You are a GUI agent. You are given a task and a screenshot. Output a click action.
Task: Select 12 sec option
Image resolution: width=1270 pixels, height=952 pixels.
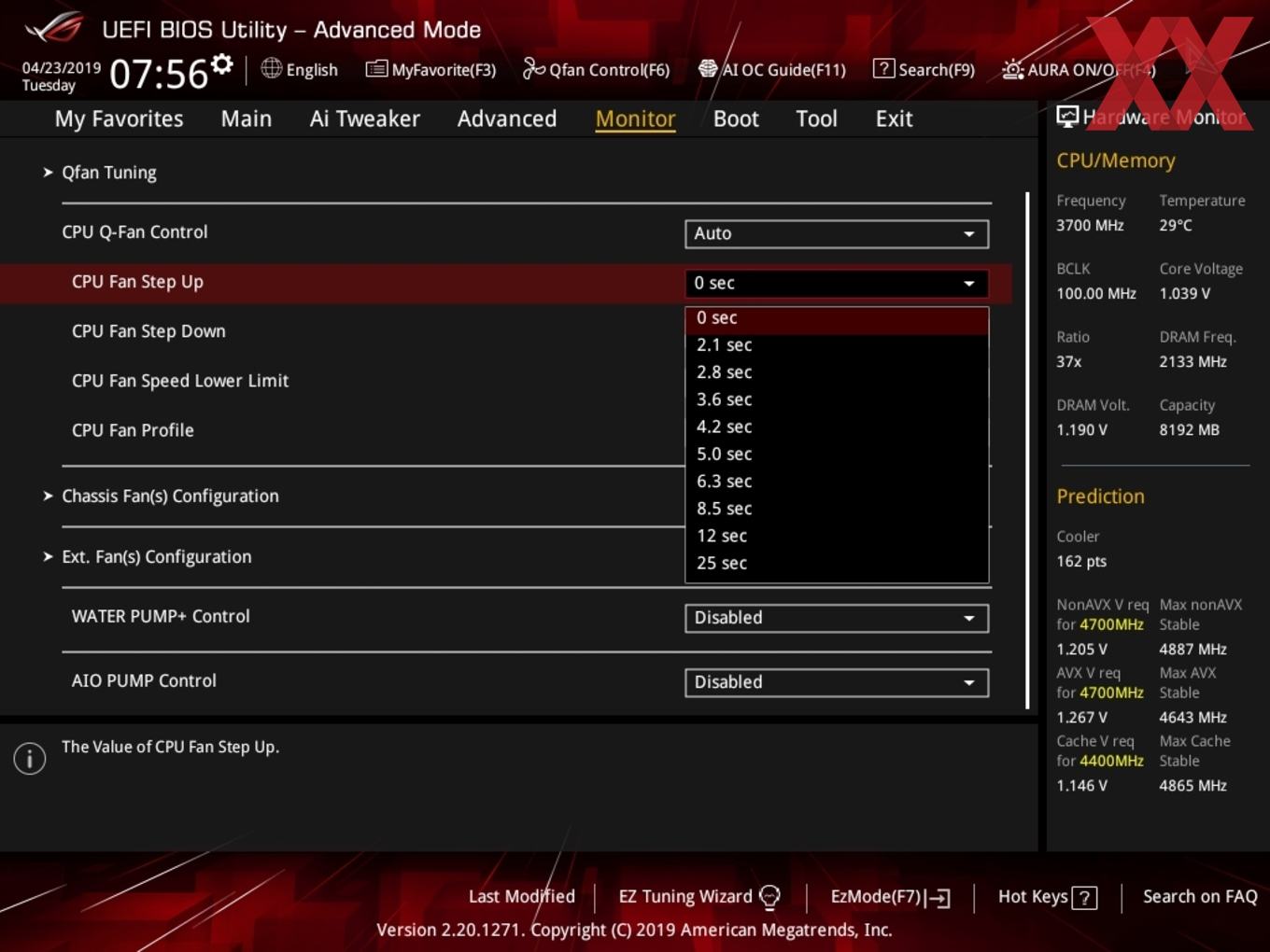837,536
